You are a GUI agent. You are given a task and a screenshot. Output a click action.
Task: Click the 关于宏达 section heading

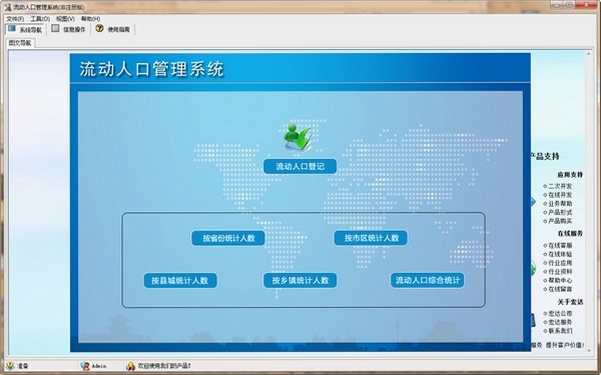coord(570,302)
